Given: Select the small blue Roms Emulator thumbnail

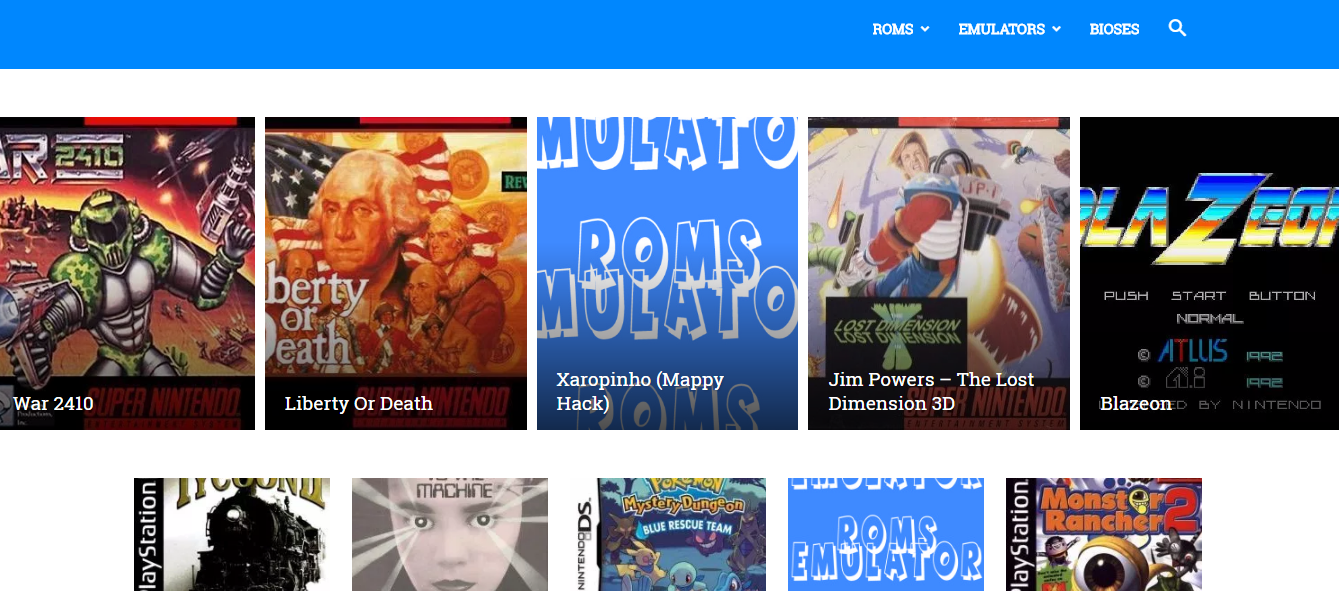Looking at the screenshot, I should click(886, 534).
